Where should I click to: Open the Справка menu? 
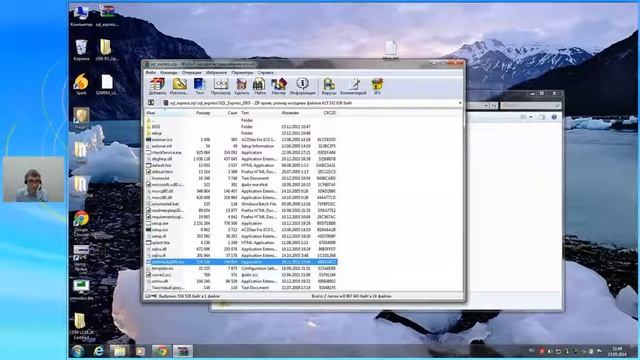click(x=265, y=73)
